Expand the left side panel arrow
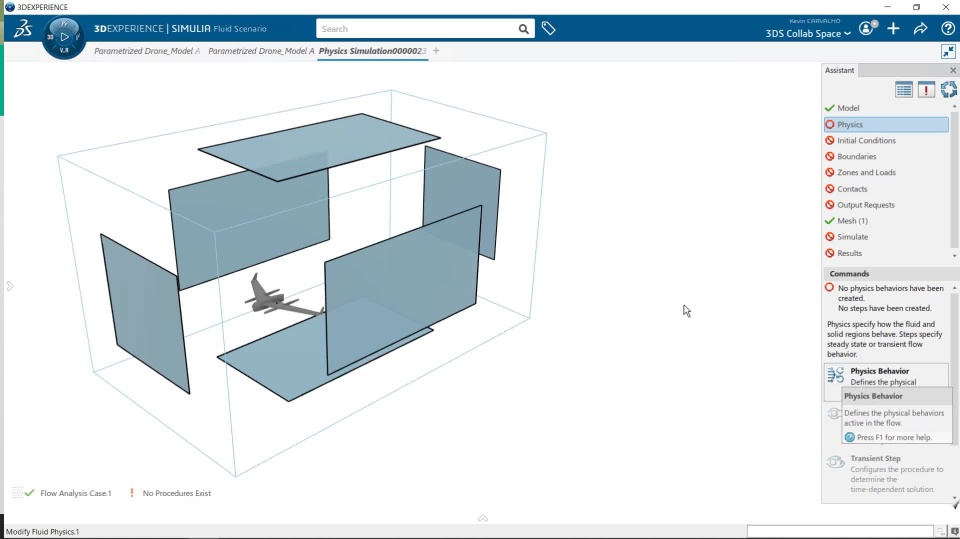The height and width of the screenshot is (539, 960). [10, 286]
